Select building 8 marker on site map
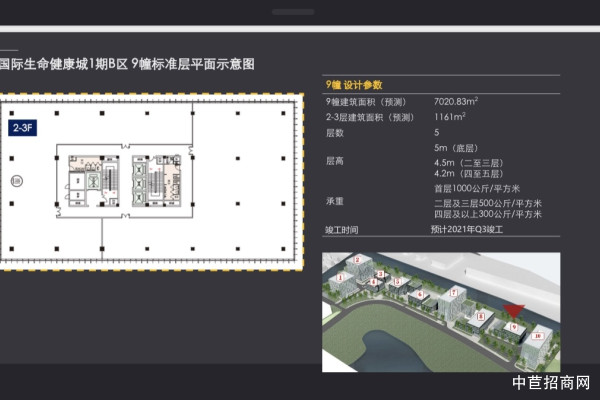600x400 pixels. click(x=481, y=317)
